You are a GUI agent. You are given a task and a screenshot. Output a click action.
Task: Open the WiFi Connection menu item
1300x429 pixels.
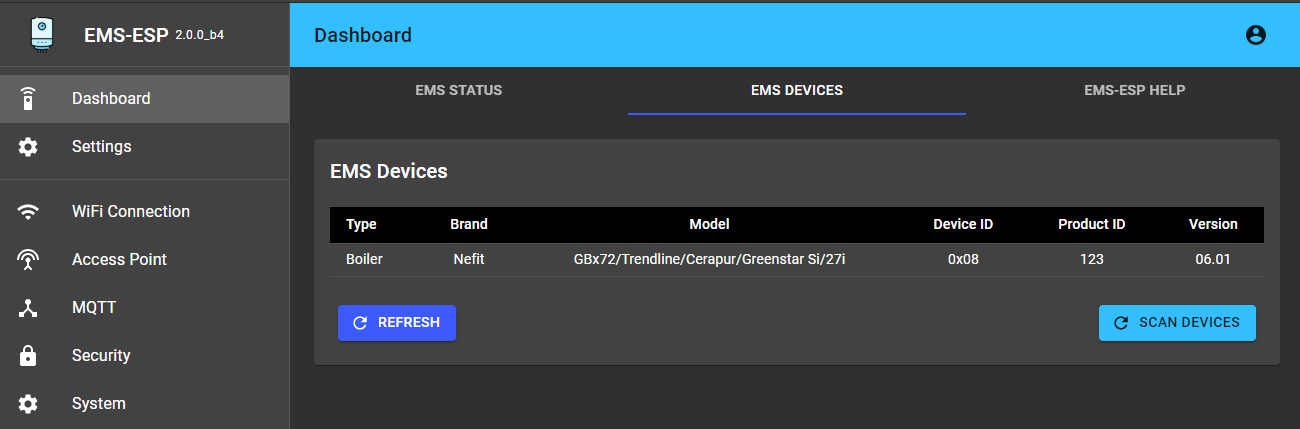[x=131, y=212]
